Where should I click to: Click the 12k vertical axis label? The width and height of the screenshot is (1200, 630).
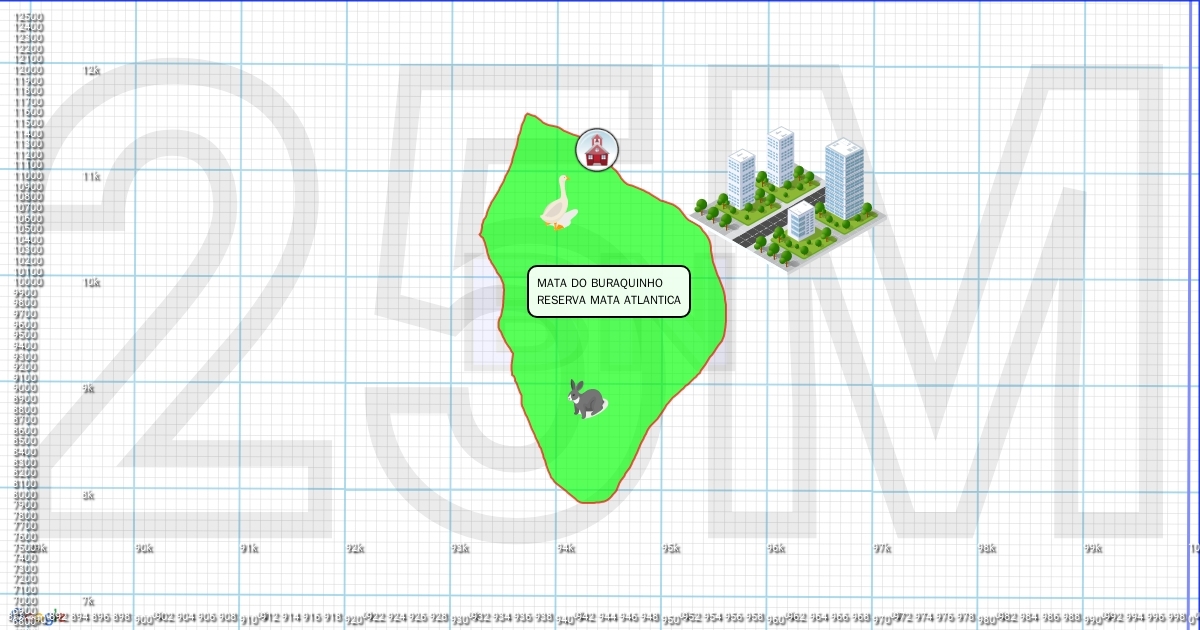[x=92, y=71]
